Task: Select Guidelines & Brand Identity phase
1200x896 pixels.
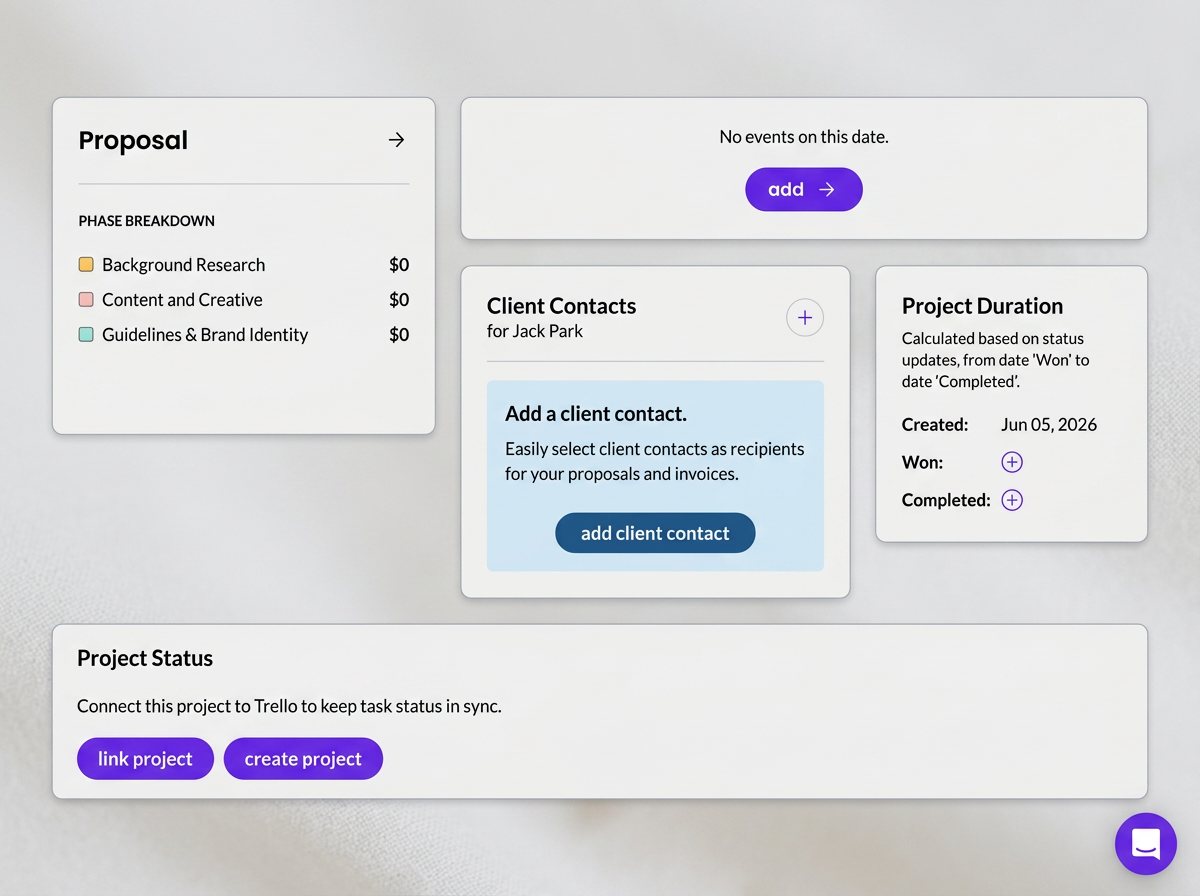Action: [244, 335]
